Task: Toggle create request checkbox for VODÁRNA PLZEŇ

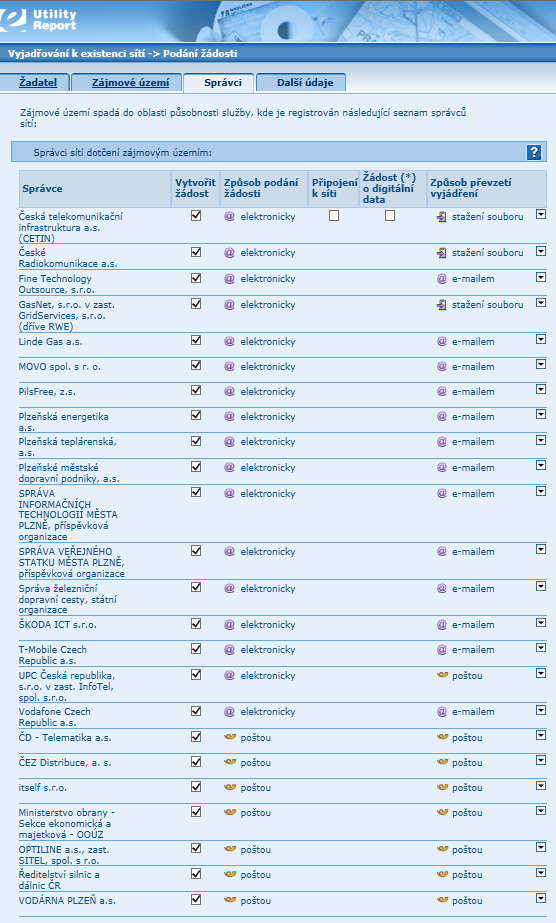Action: click(x=196, y=899)
